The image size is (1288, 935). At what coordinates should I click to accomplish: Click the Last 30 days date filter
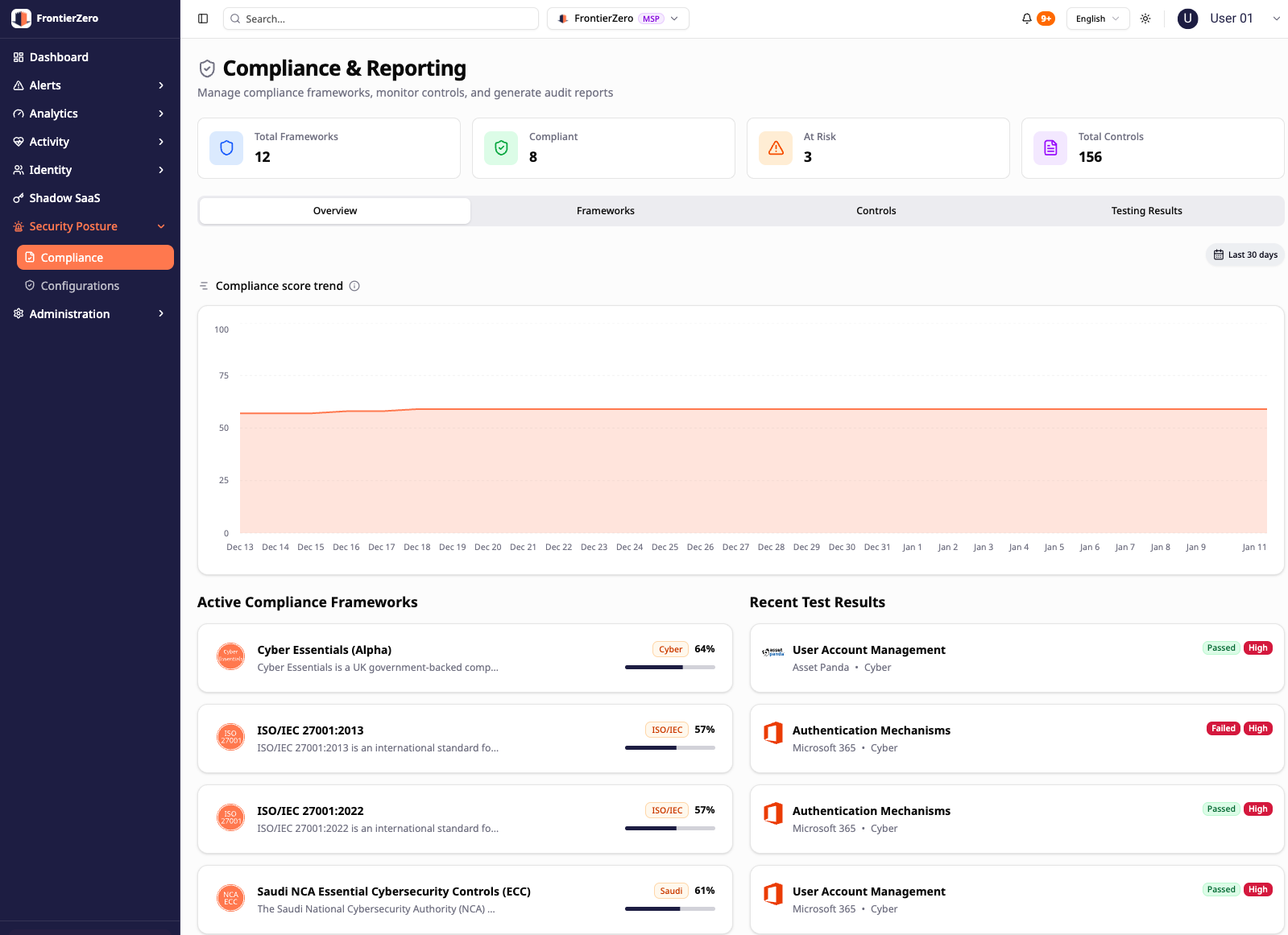tap(1245, 254)
